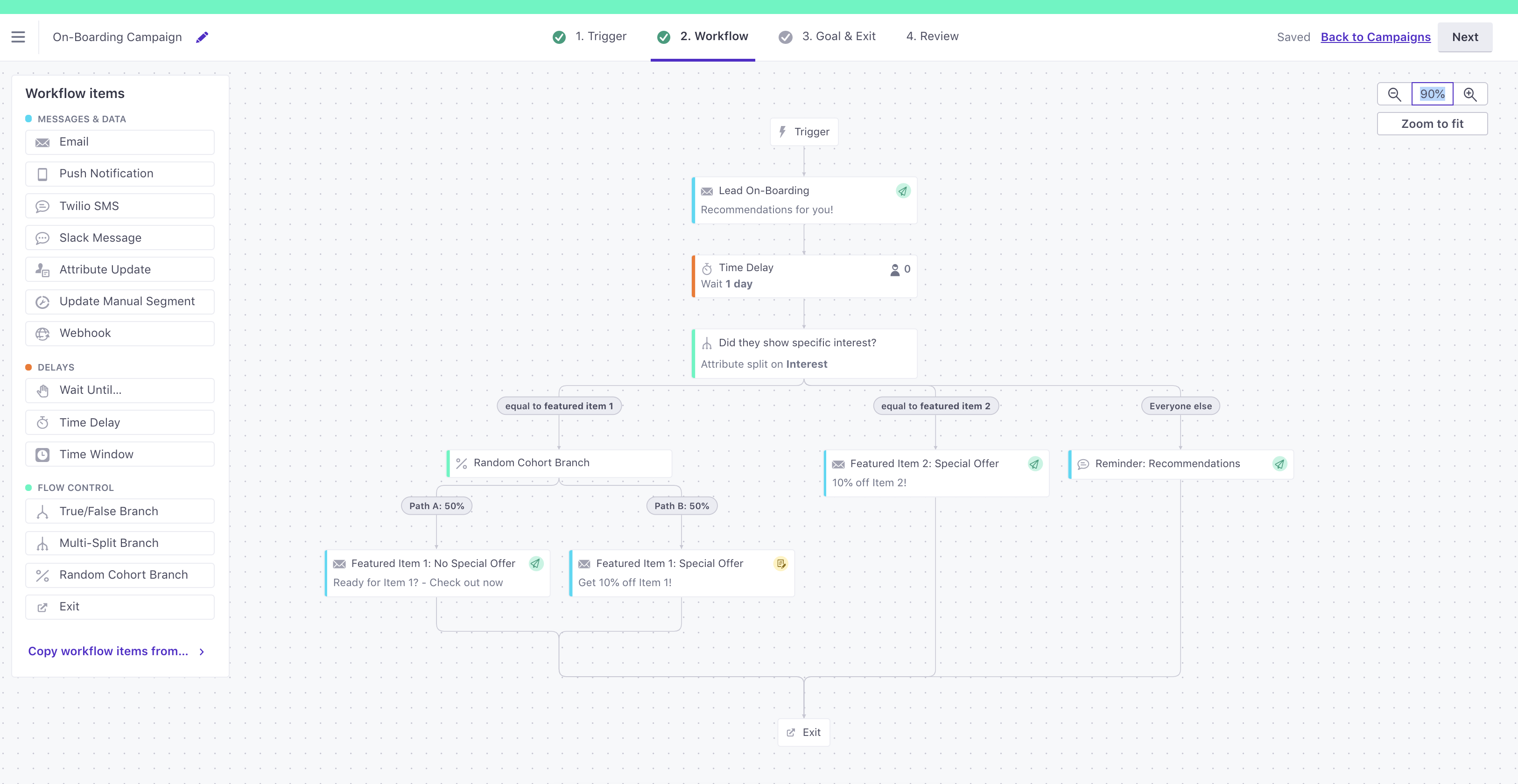Click the sent icon on Reminder: Recommendations
This screenshot has height=784, width=1518.
point(1279,464)
